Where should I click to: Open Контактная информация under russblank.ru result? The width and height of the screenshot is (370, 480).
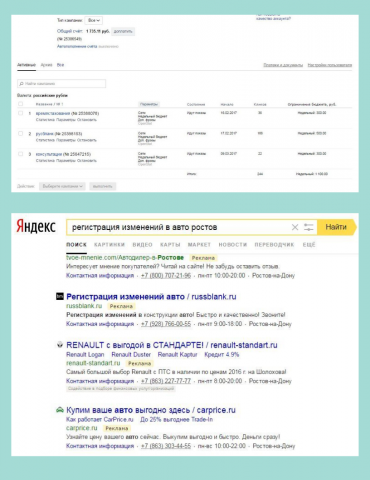pos(100,324)
